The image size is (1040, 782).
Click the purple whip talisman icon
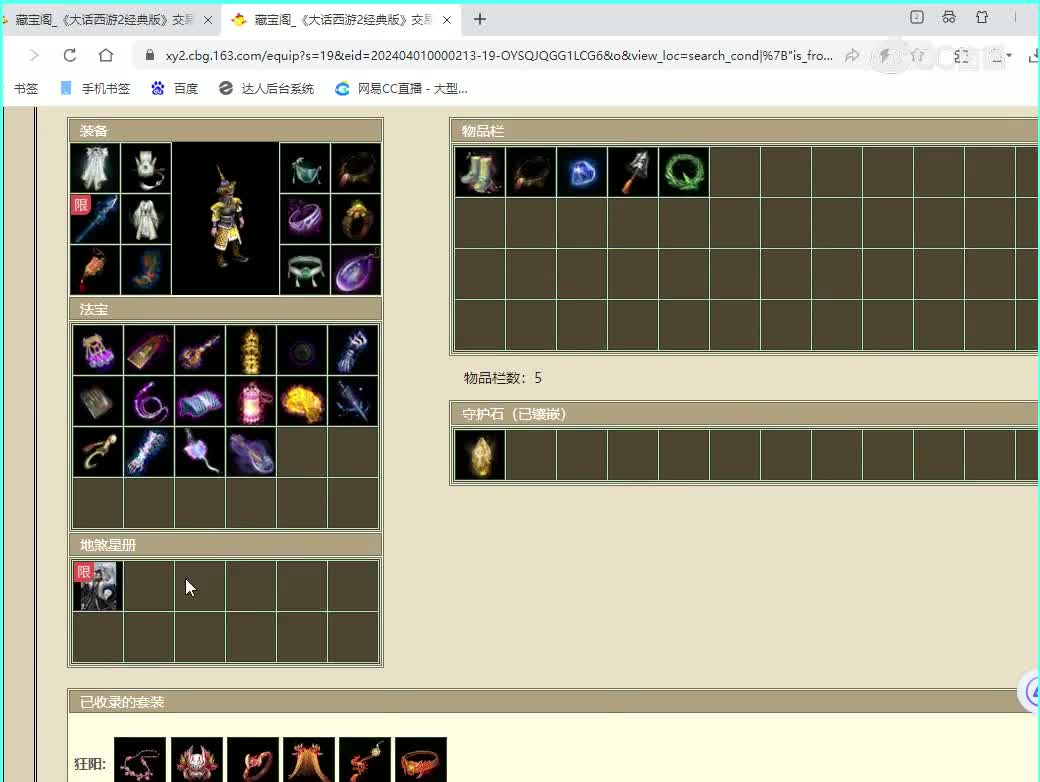pos(149,401)
